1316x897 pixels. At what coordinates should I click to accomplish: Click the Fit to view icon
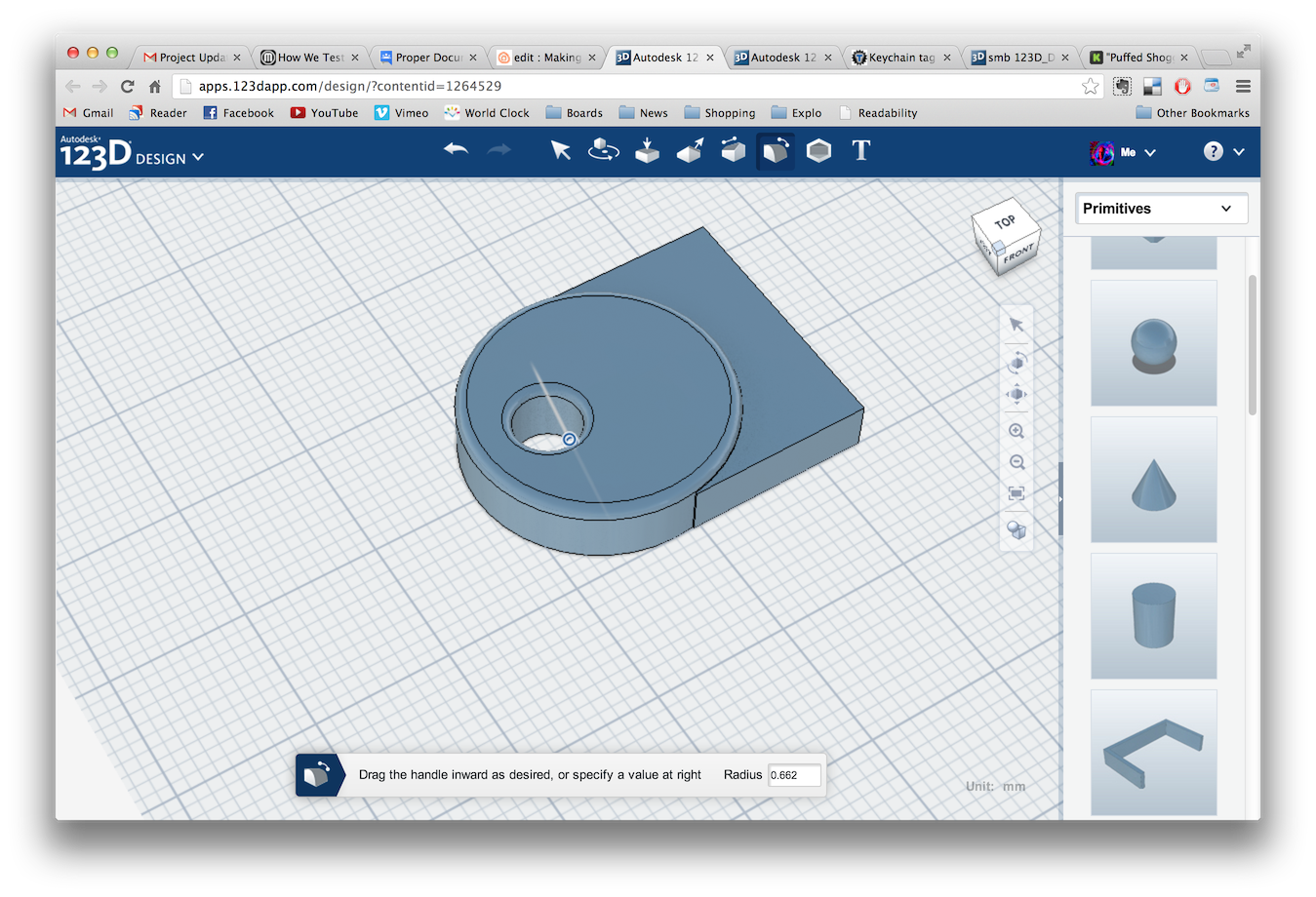[1017, 494]
